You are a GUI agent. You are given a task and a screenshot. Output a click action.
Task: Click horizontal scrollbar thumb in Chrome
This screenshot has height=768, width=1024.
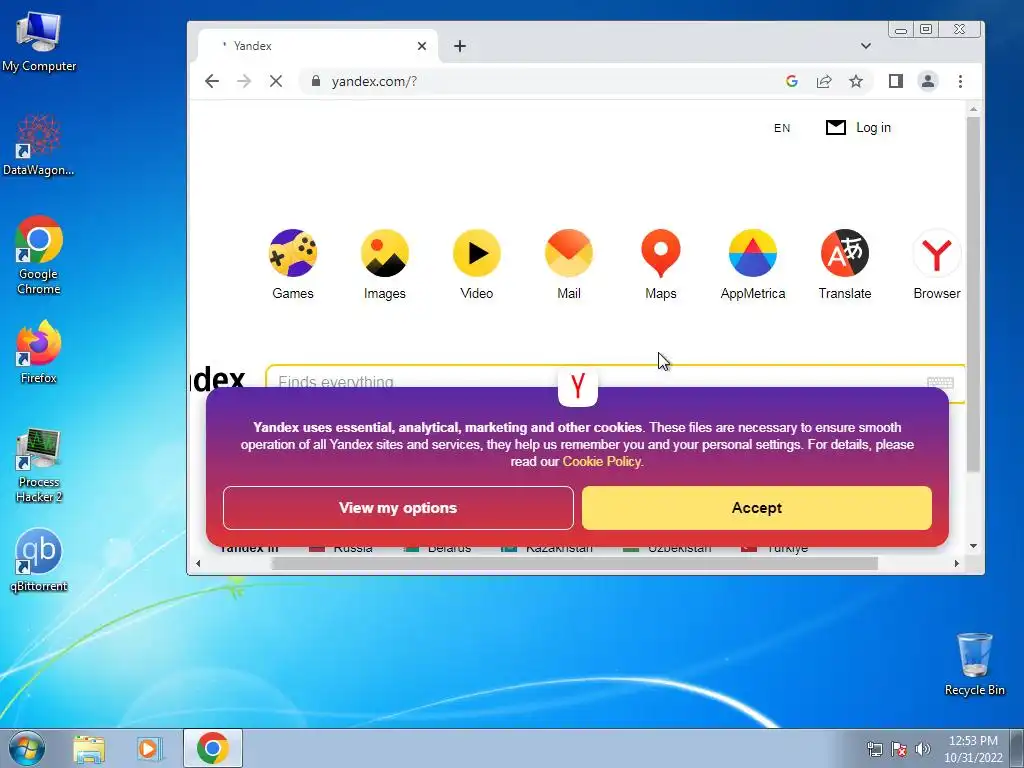click(x=575, y=563)
